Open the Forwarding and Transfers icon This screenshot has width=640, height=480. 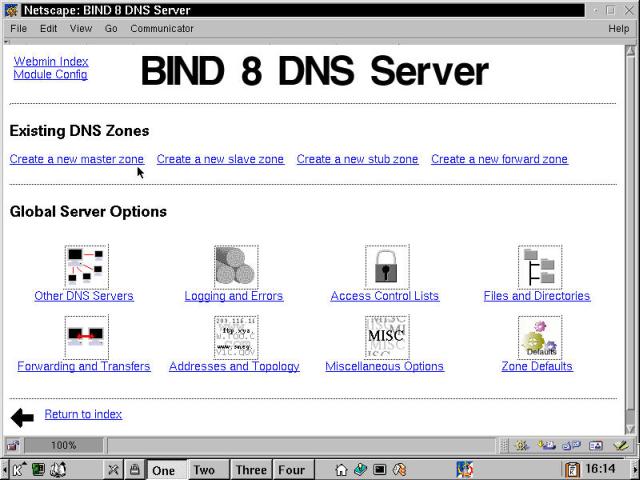pyautogui.click(x=85, y=337)
